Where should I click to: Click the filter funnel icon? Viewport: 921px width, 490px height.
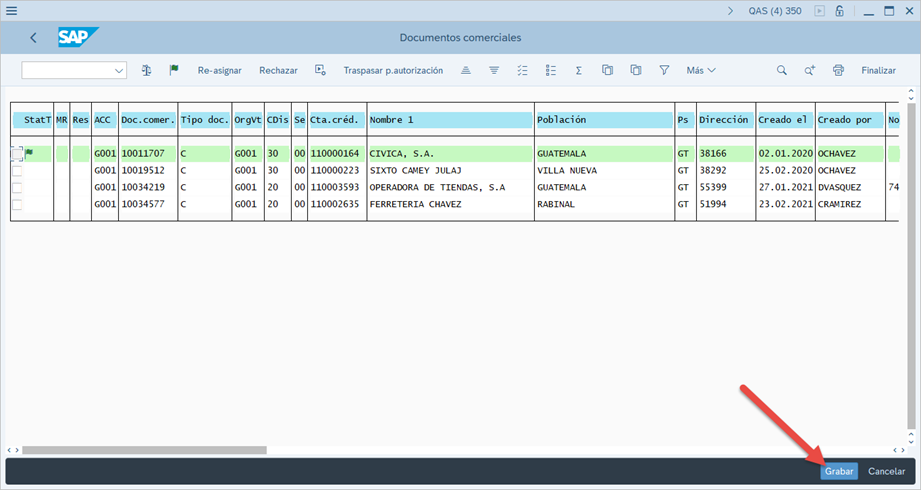[x=664, y=70]
